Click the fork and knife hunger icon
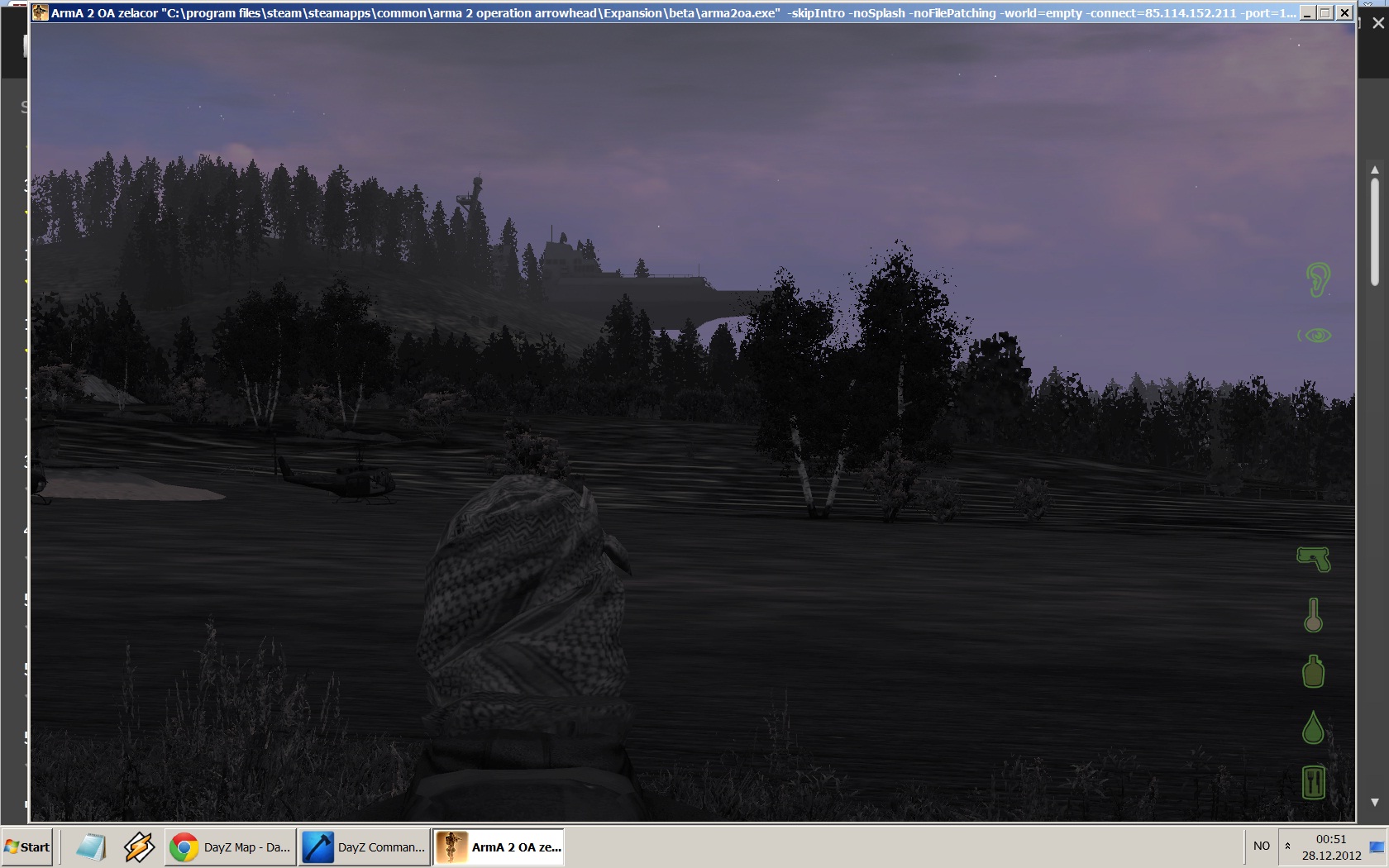Viewport: 1389px width, 868px height. coord(1314,782)
